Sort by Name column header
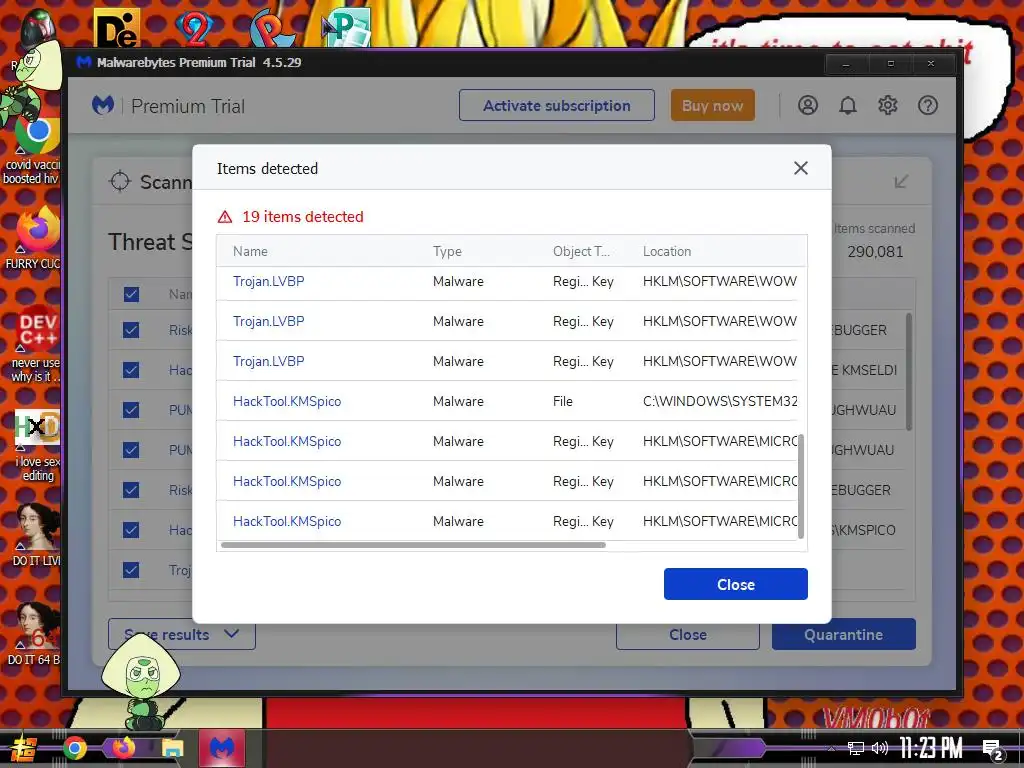Image resolution: width=1024 pixels, height=768 pixels. coord(250,251)
